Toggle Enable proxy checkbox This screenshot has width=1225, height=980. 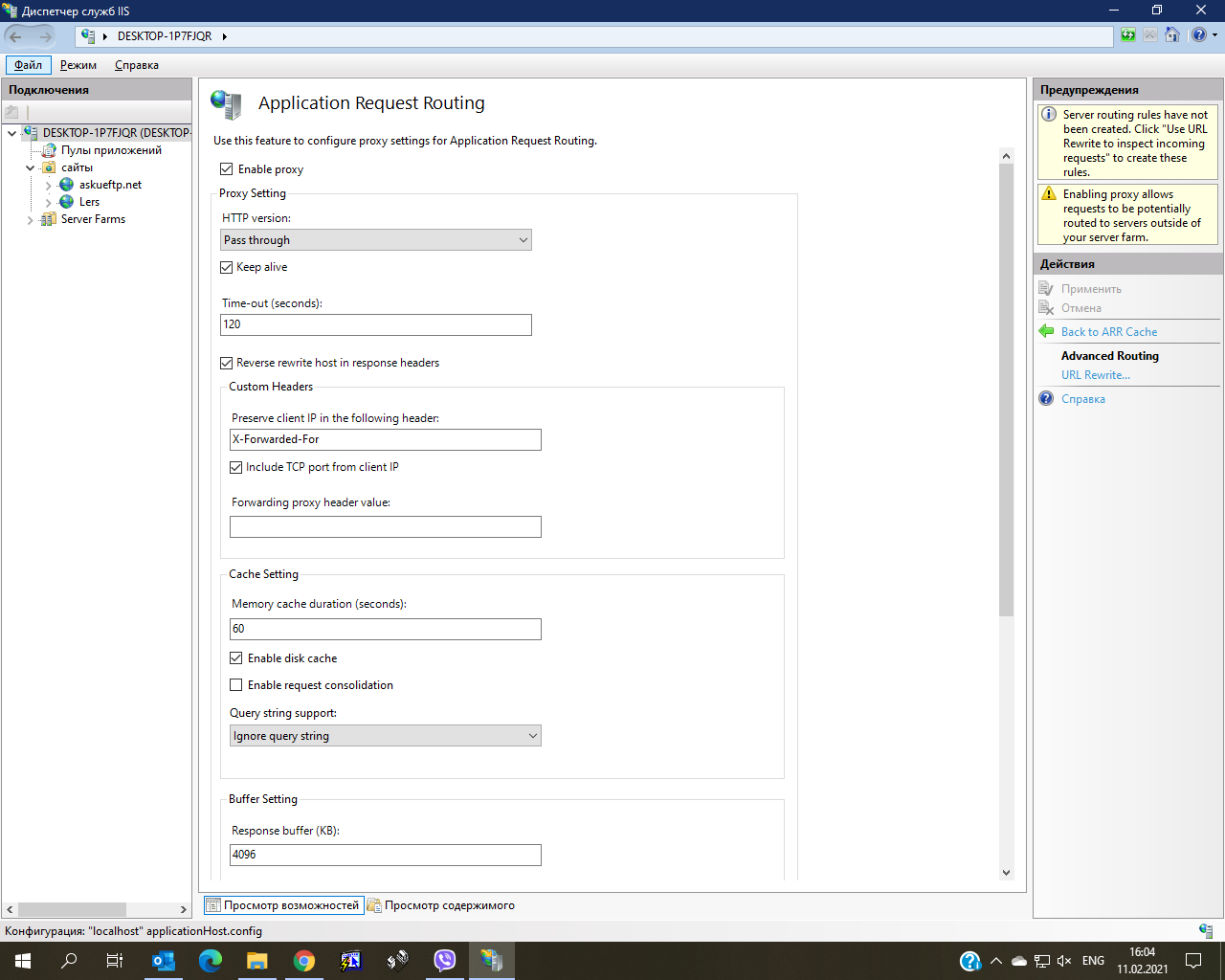coord(227,169)
